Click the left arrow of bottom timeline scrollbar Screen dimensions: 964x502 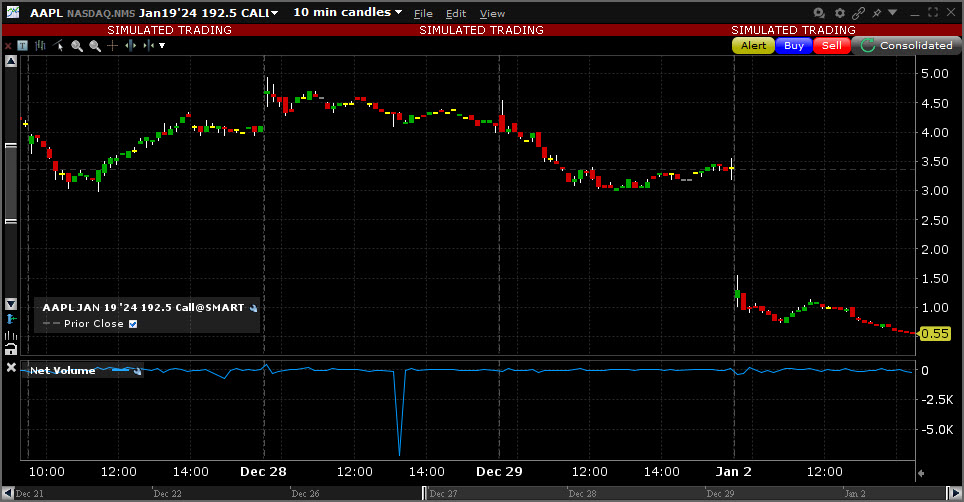click(x=8, y=493)
